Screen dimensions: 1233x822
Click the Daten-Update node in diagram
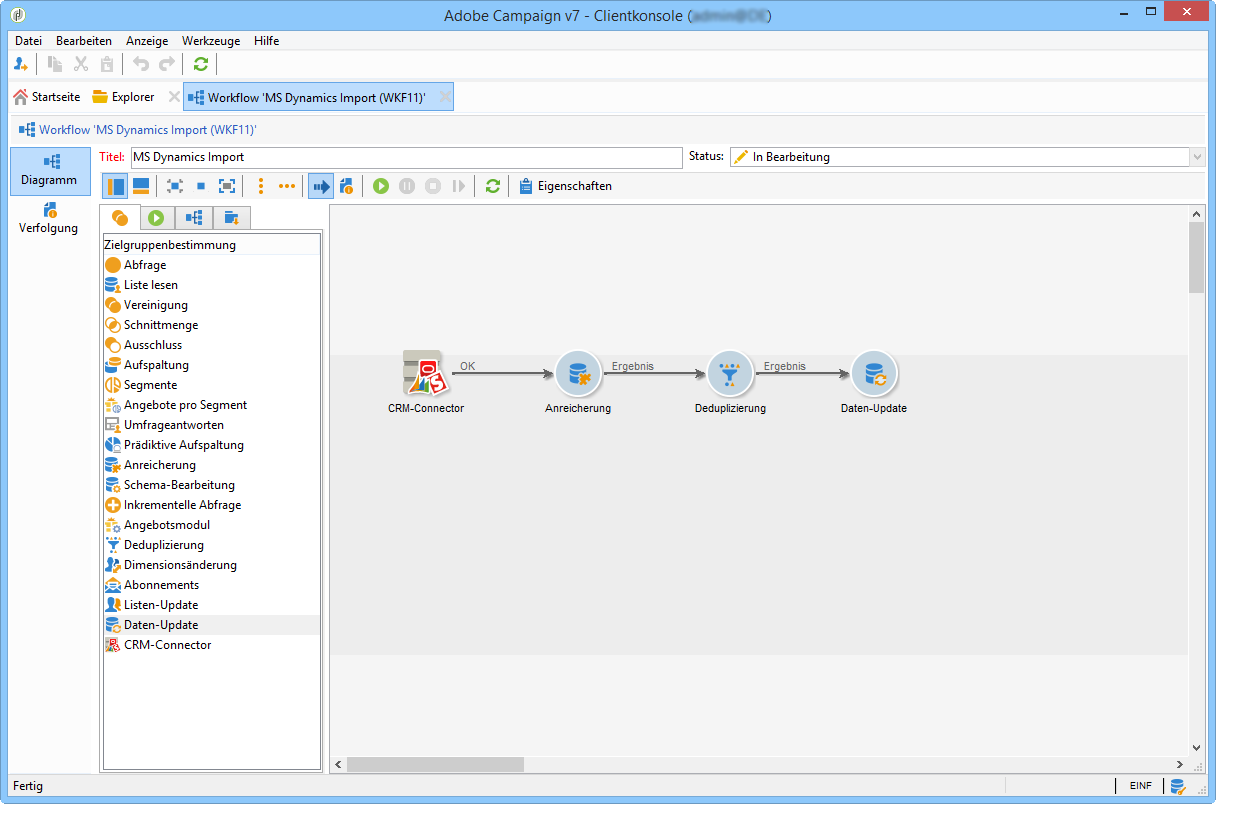[874, 374]
